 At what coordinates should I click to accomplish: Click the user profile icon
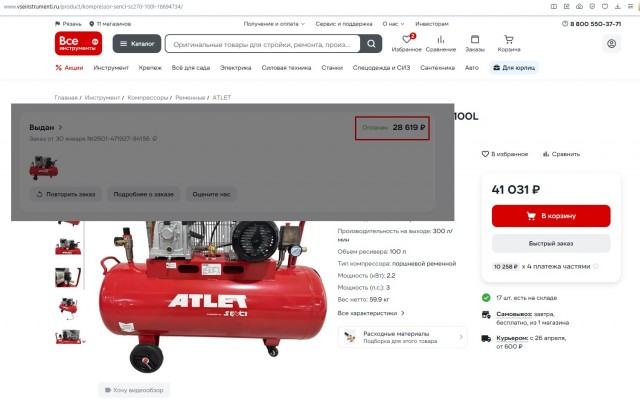click(611, 43)
